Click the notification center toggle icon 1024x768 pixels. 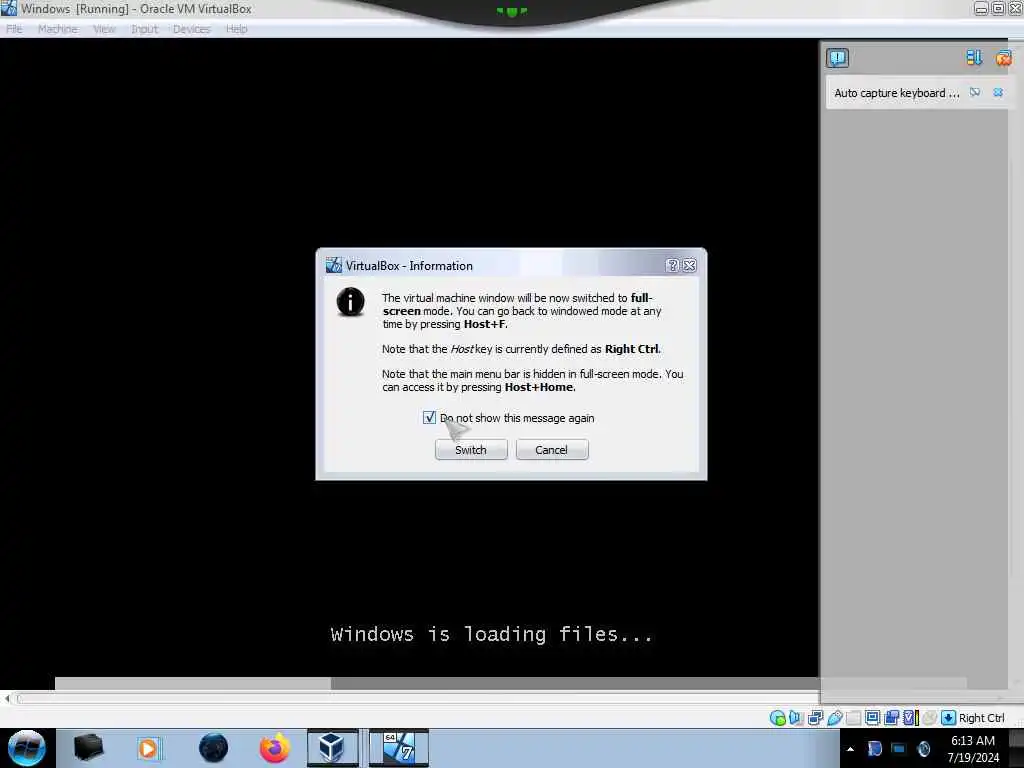tap(837, 58)
